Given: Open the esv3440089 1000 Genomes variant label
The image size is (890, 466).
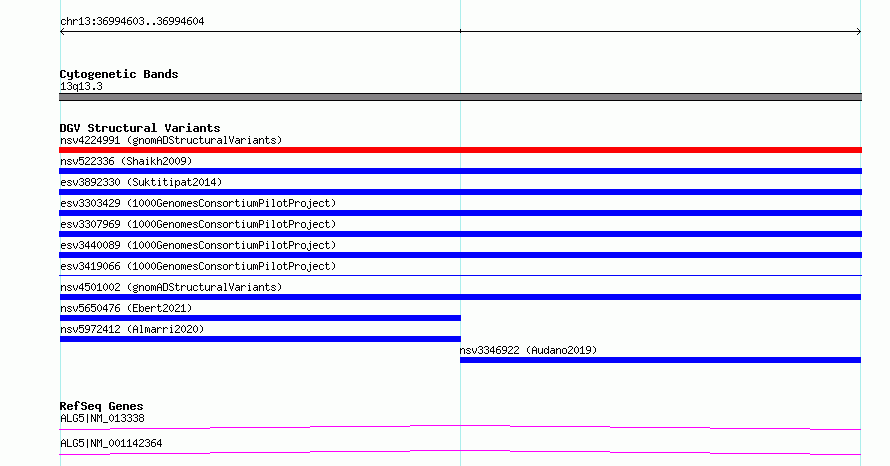Looking at the screenshot, I should tap(198, 245).
